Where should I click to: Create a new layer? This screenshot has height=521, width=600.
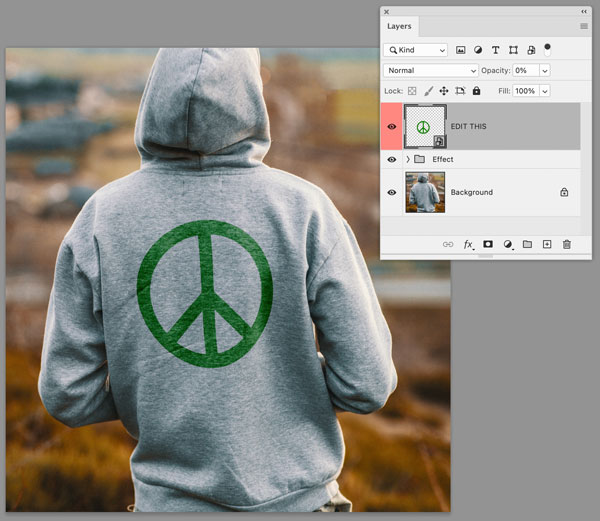pyautogui.click(x=547, y=244)
